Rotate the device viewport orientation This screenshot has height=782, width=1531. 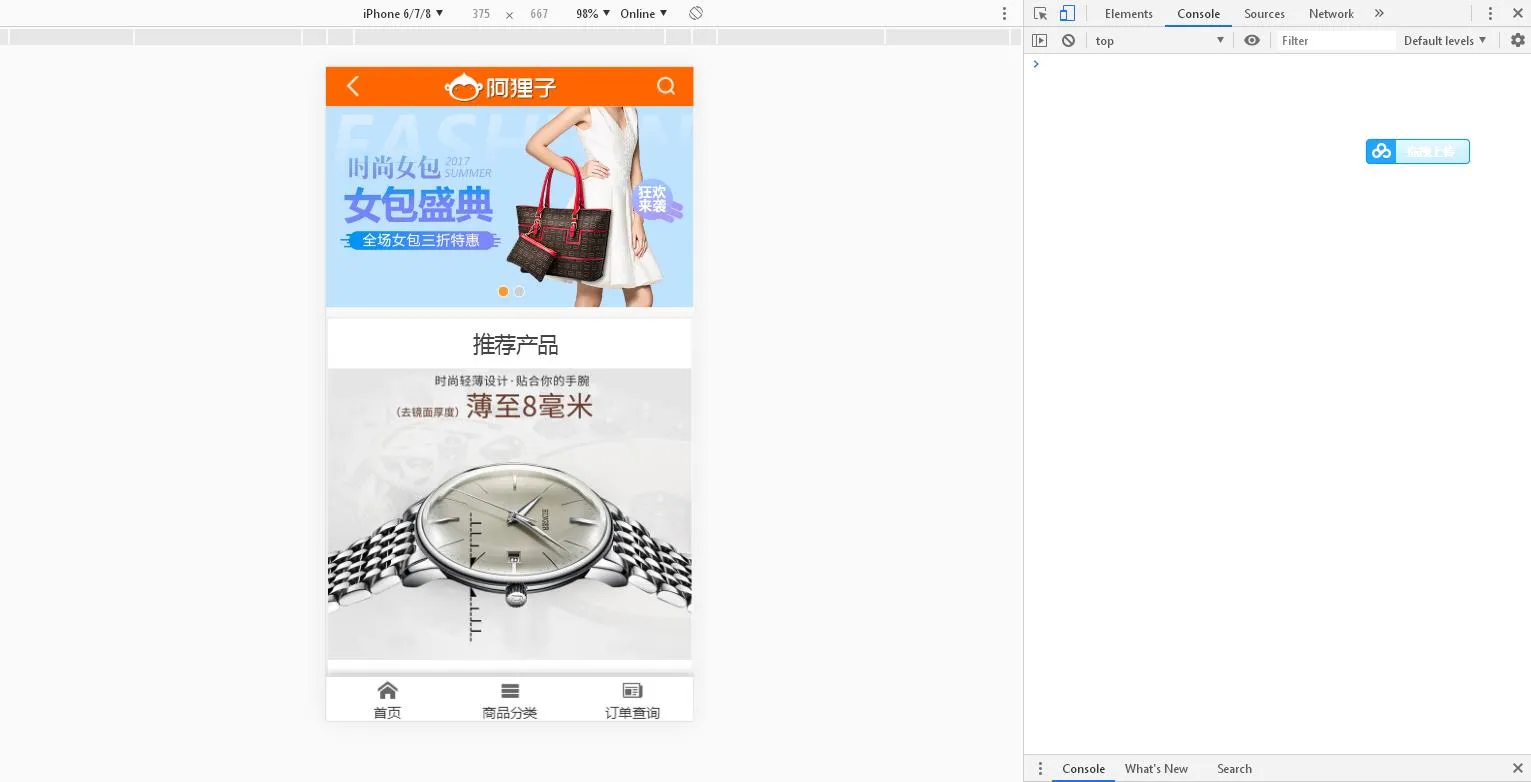[x=696, y=13]
